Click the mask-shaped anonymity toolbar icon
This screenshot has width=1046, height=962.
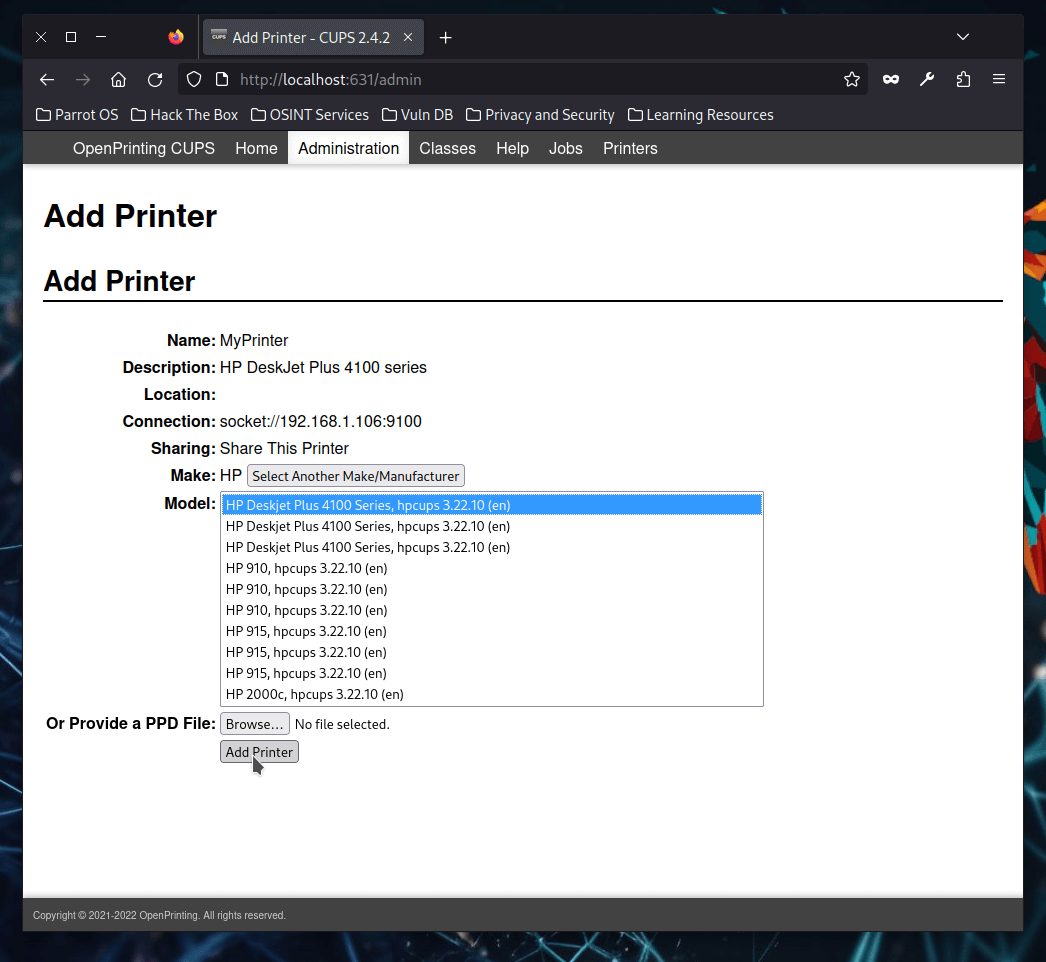click(x=890, y=79)
